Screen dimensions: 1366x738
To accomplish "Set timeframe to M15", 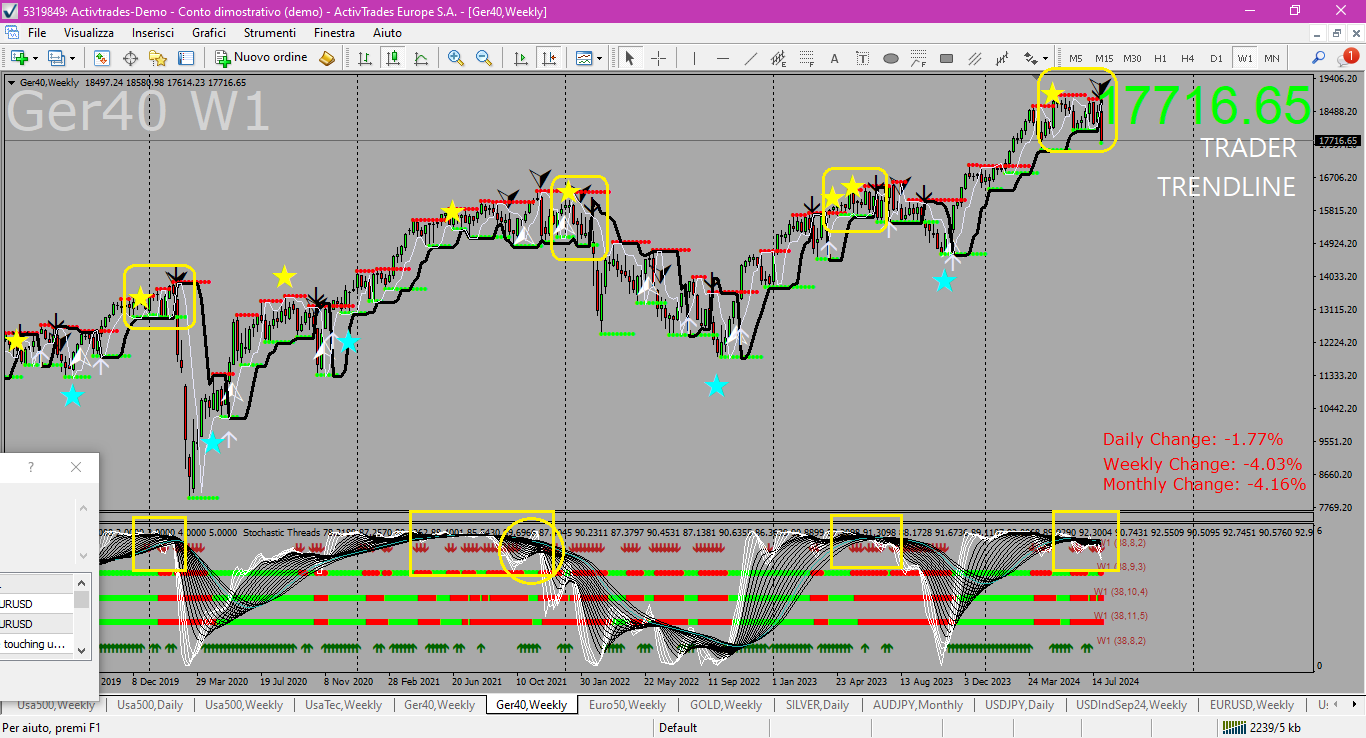I will (x=1104, y=58).
